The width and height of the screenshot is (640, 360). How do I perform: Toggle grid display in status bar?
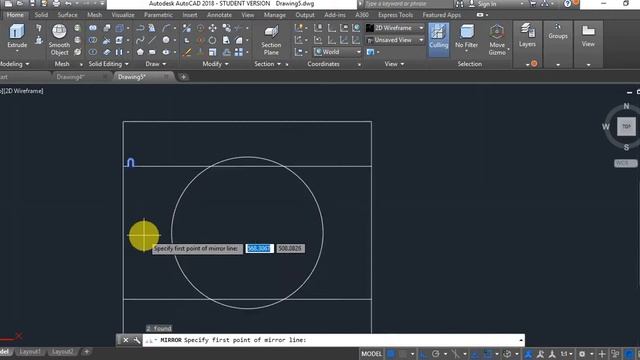pyautogui.click(x=391, y=354)
